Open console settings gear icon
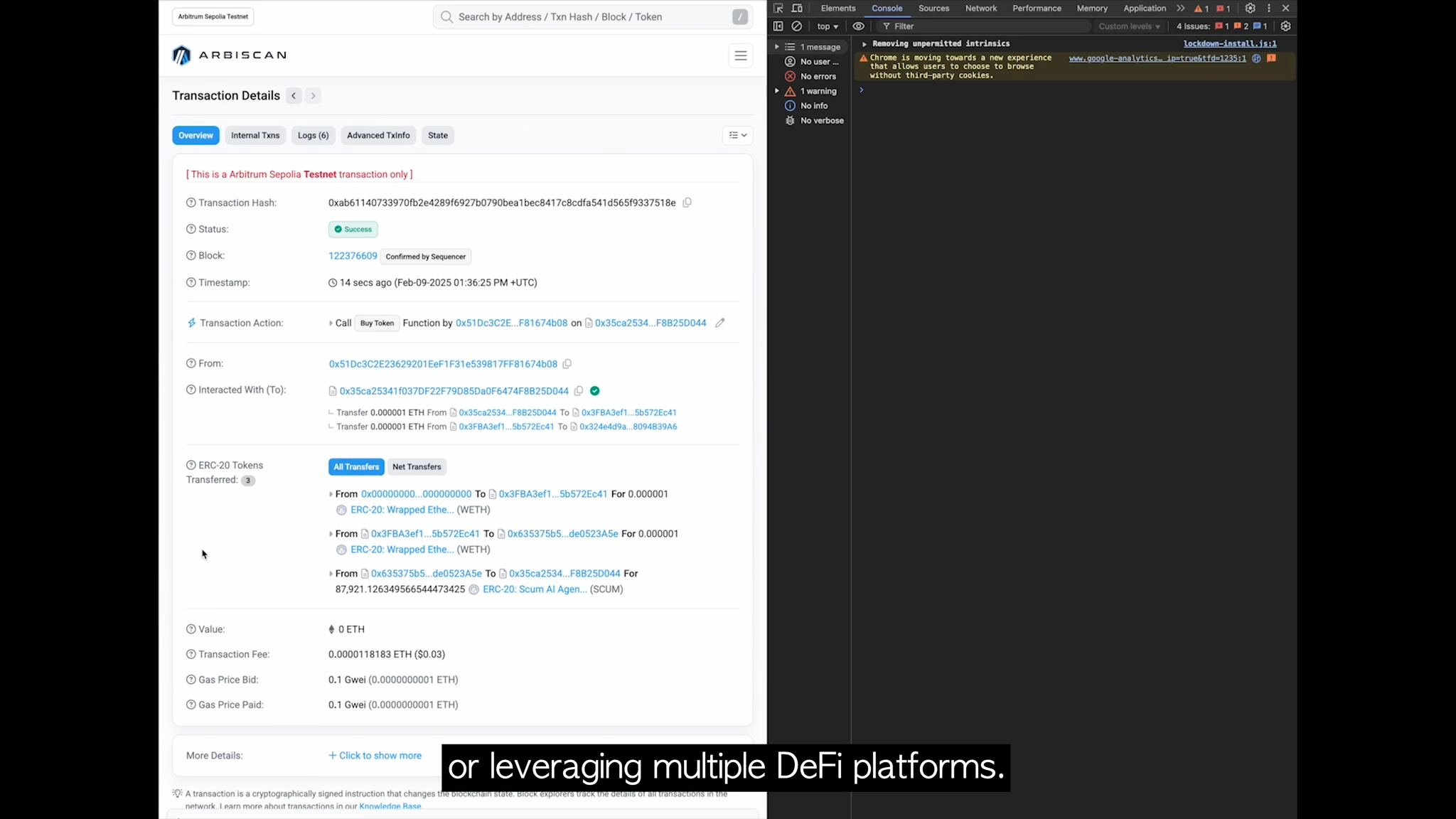This screenshot has height=819, width=1456. pos(1285,26)
